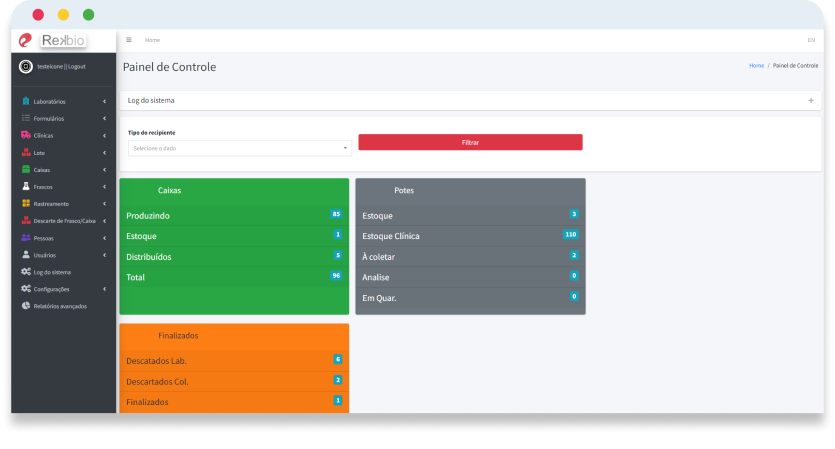Click the Relatórios avançados pie chart icon
Image resolution: width=835 pixels, height=449 pixels.
click(x=26, y=306)
